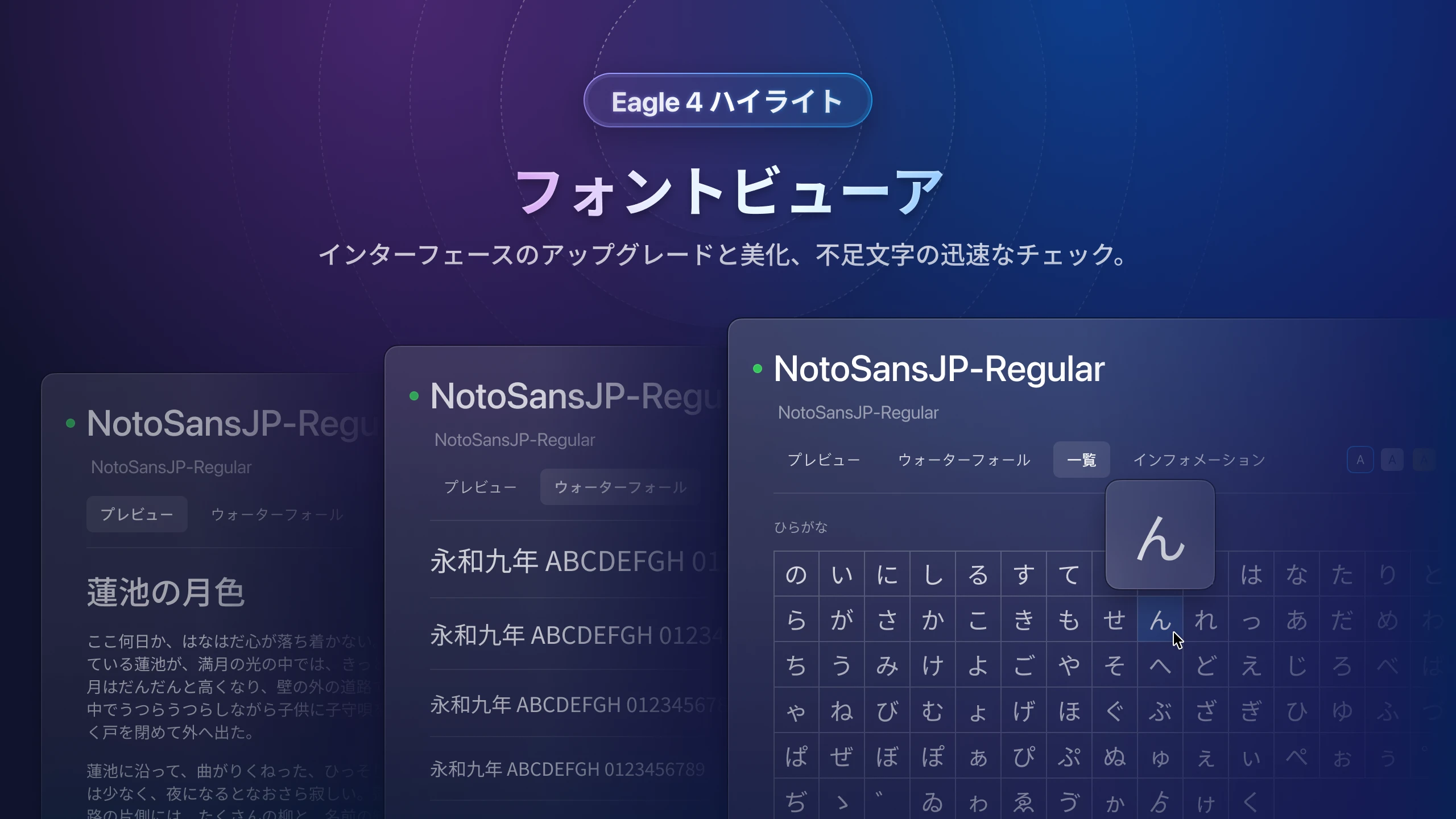
Task: Click the green status dot in the middle window
Action: pyautogui.click(x=413, y=396)
